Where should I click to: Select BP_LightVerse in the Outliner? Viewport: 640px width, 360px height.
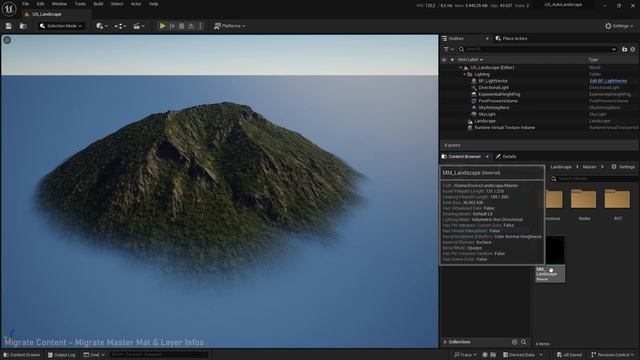[x=493, y=81]
